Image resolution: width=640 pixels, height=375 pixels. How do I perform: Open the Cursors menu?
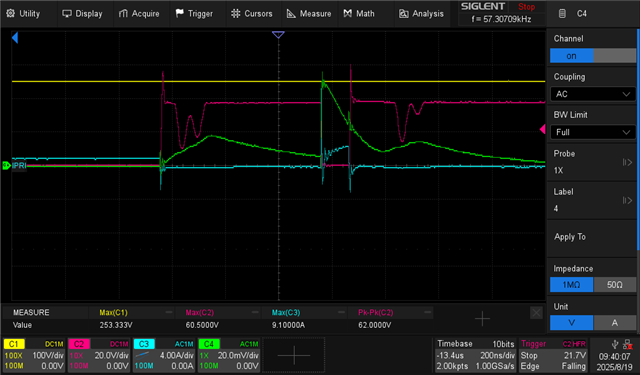pyautogui.click(x=251, y=13)
